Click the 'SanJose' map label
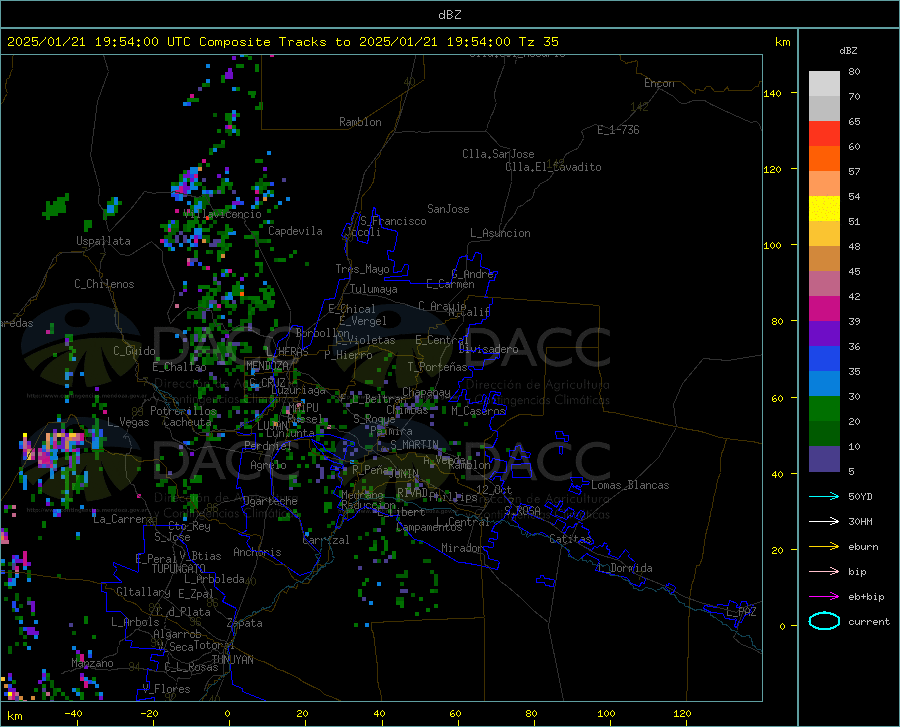The height and width of the screenshot is (727, 900). click(x=448, y=209)
